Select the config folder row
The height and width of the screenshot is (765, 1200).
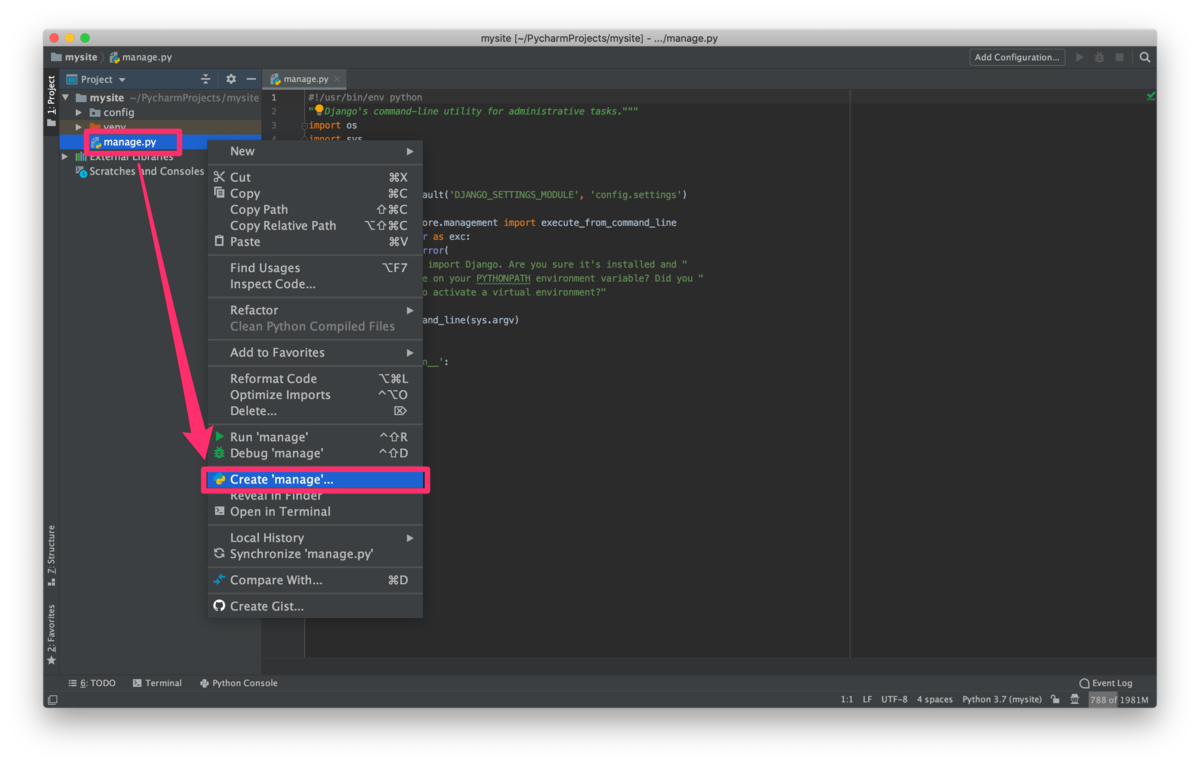click(160, 113)
